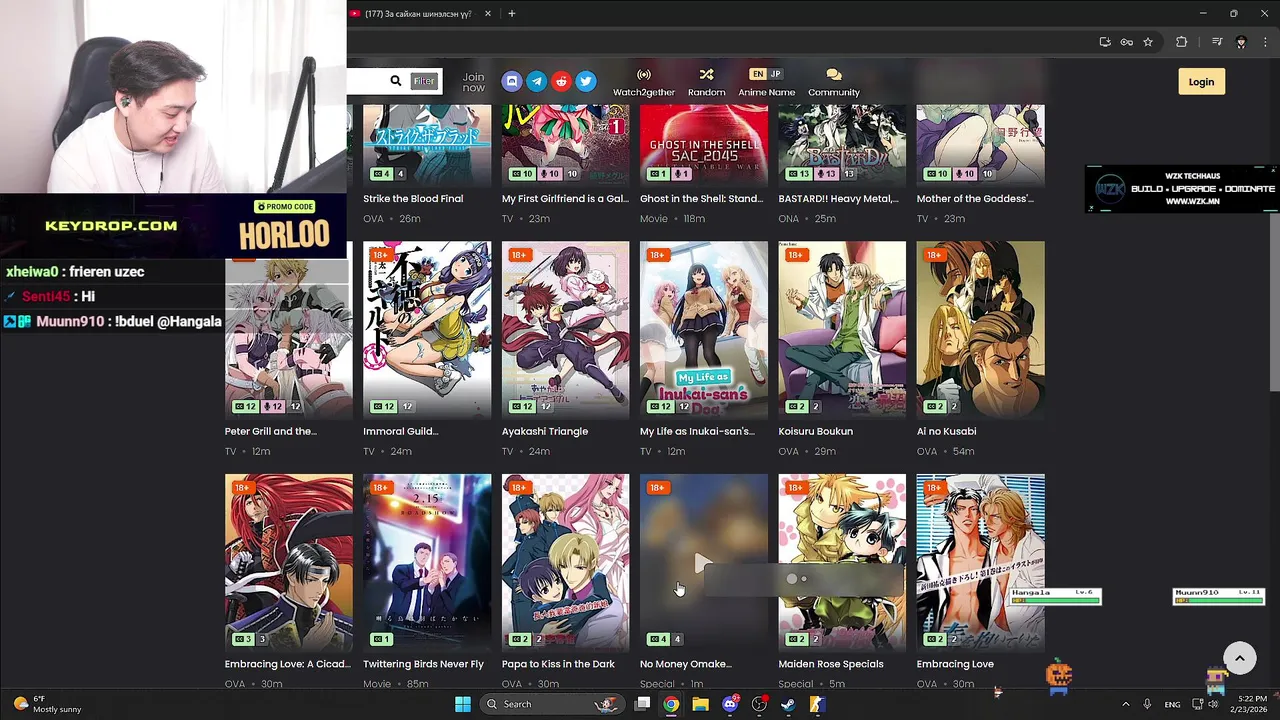The width and height of the screenshot is (1280, 720).
Task: Close the YouTube browser tab
Action: point(488,14)
